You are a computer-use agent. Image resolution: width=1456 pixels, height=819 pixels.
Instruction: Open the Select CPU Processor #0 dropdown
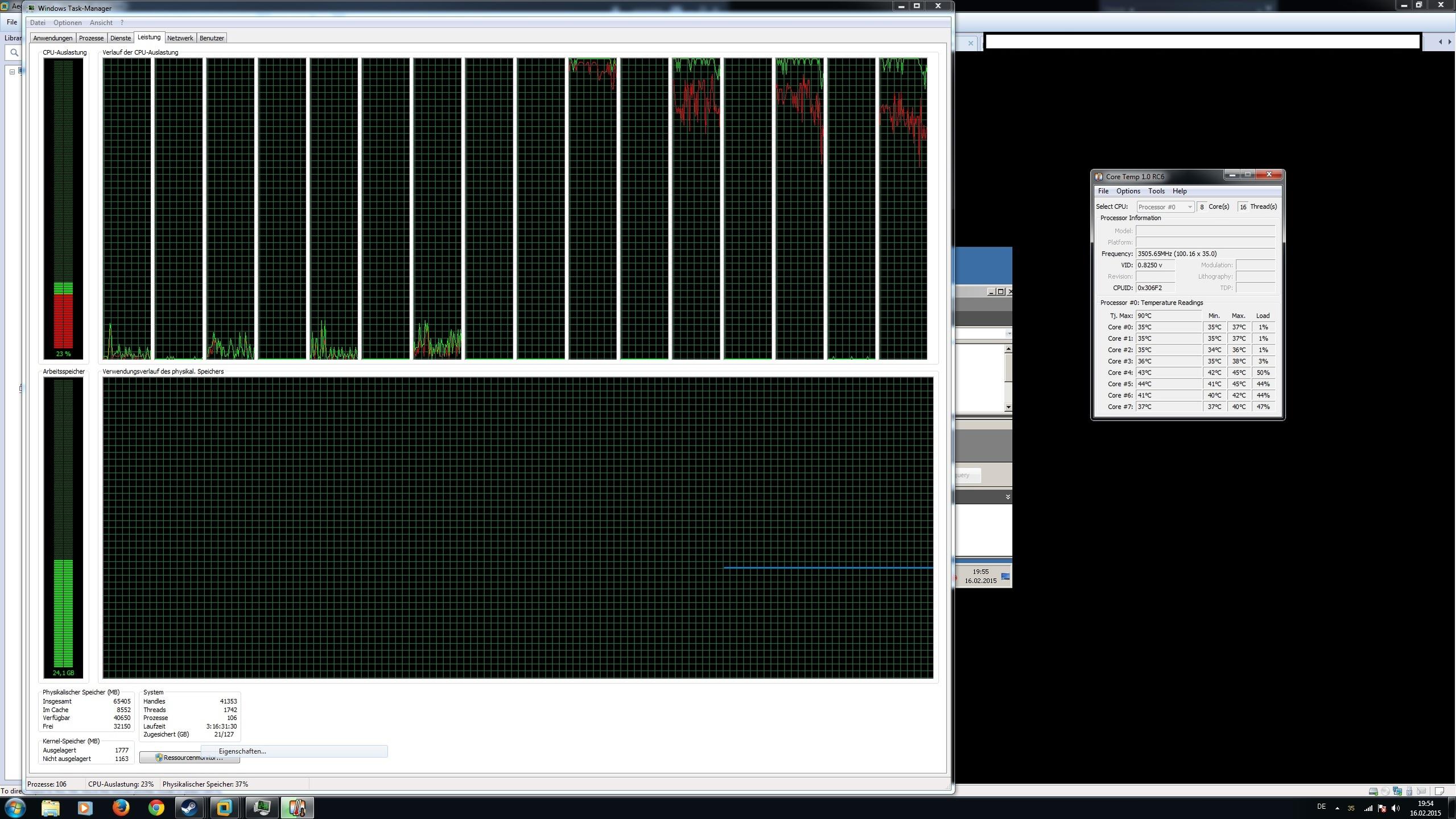tap(1165, 207)
